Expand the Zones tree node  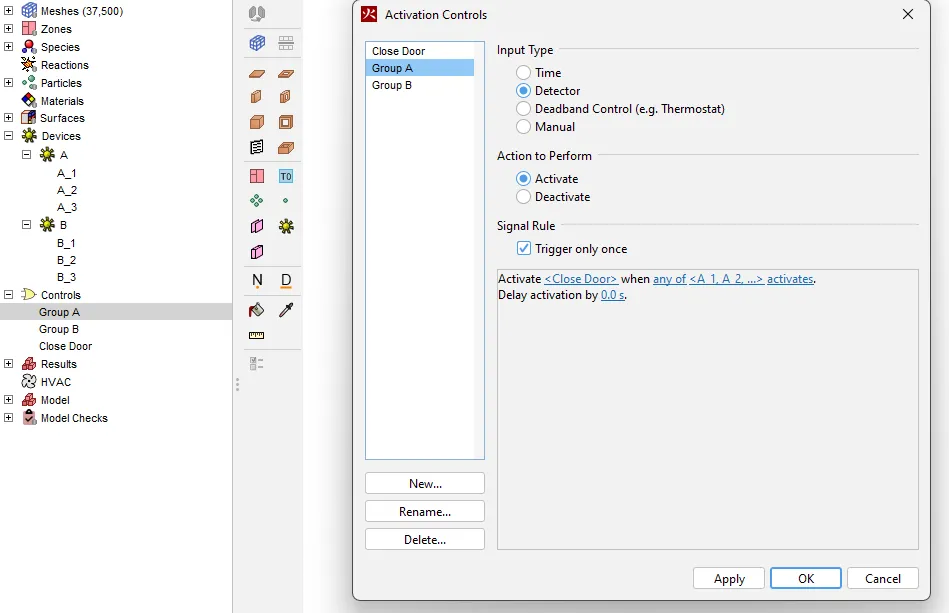(x=8, y=28)
